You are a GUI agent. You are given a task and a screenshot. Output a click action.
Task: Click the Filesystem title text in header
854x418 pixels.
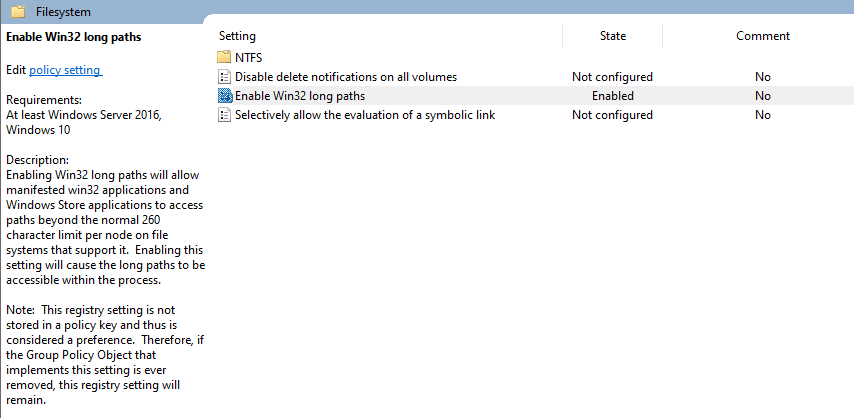63,11
